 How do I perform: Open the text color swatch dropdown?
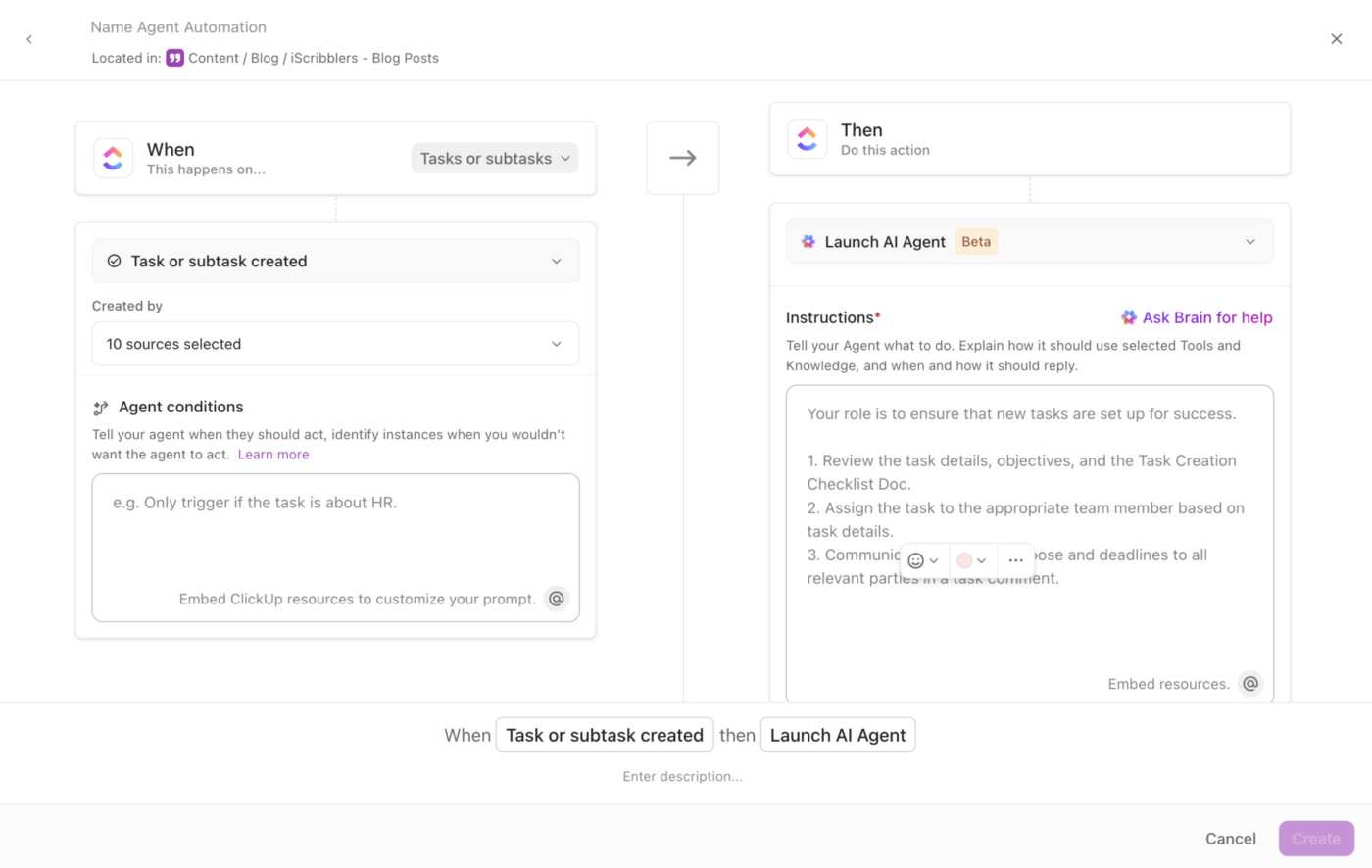click(969, 560)
